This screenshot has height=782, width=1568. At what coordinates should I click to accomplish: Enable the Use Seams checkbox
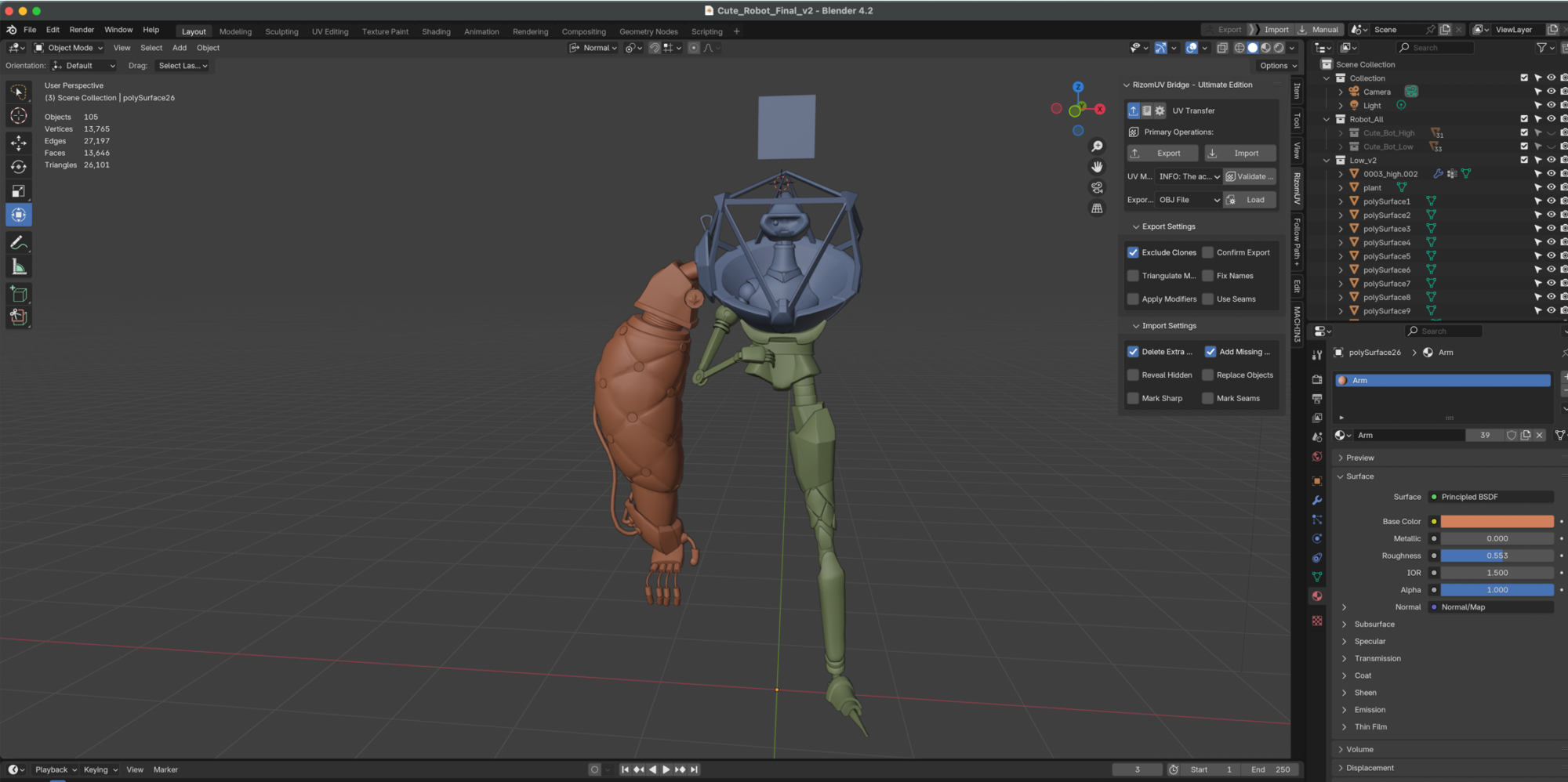click(x=1208, y=299)
